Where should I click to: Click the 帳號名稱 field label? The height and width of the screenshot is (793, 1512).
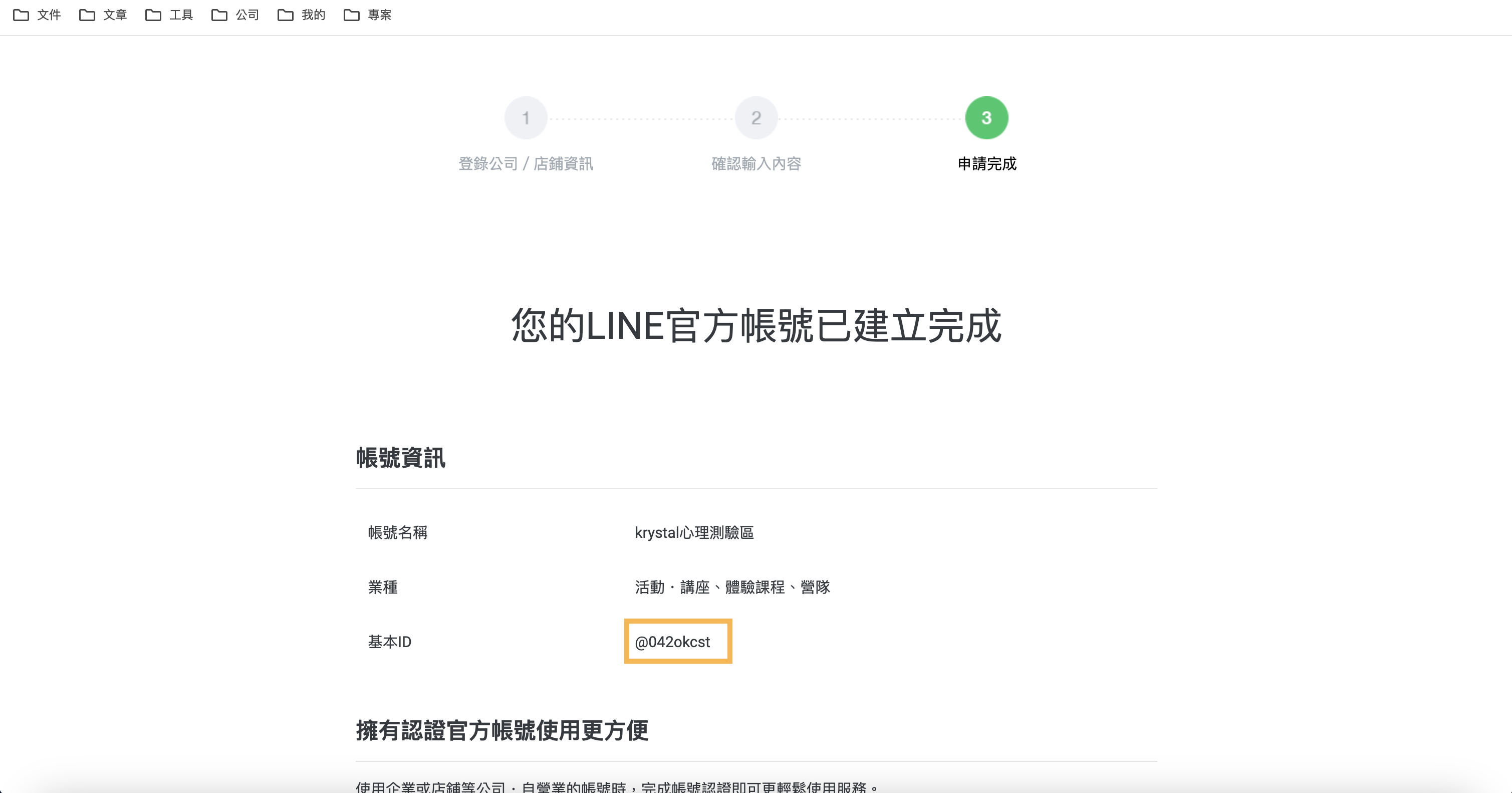(397, 532)
